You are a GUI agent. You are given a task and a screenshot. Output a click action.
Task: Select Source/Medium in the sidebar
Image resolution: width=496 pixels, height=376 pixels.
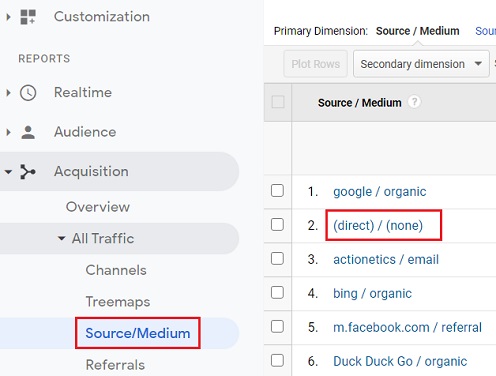[138, 333]
